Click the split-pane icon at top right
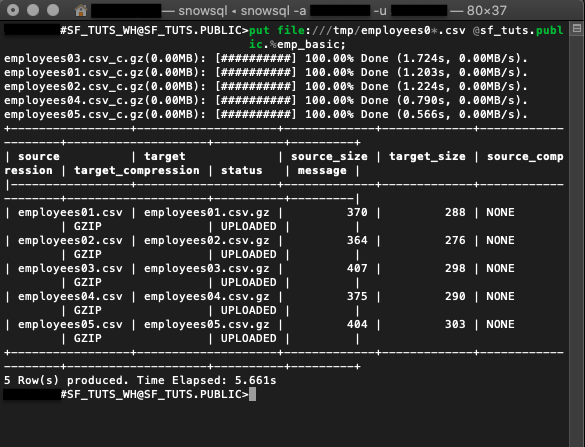The image size is (585, 447). [x=576, y=28]
